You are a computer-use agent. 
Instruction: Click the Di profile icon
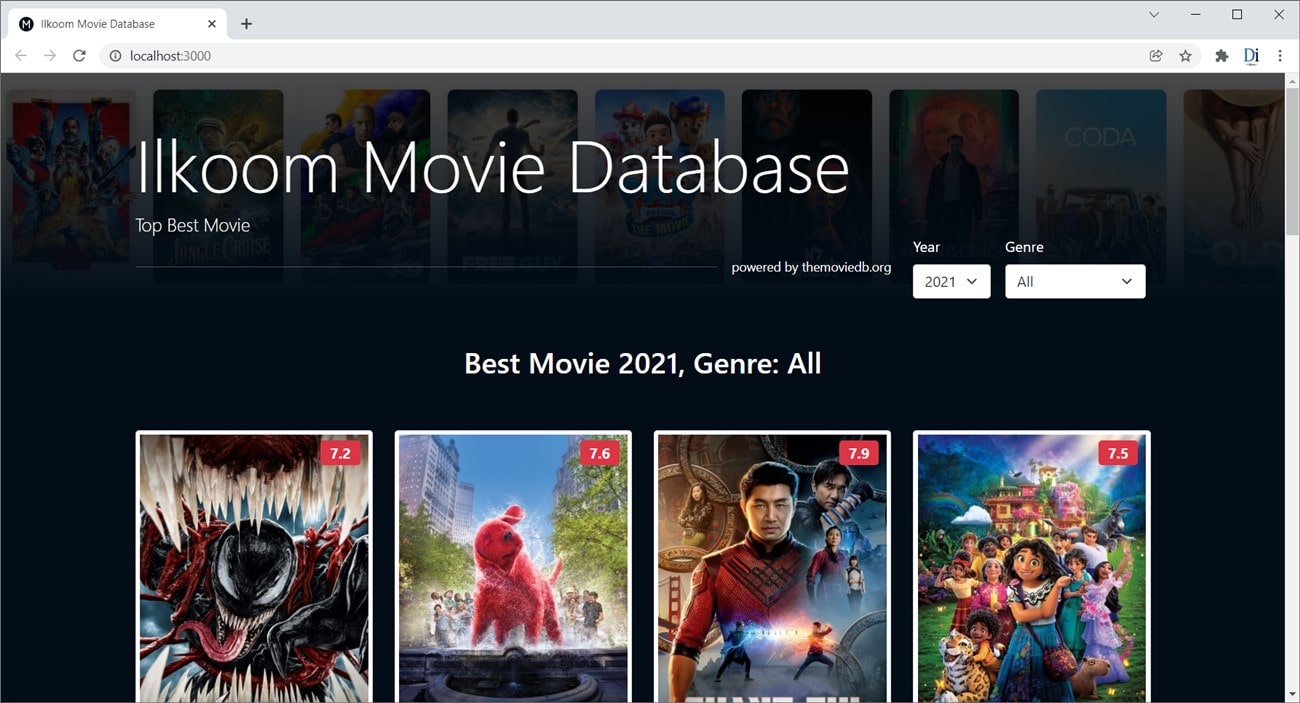1251,56
